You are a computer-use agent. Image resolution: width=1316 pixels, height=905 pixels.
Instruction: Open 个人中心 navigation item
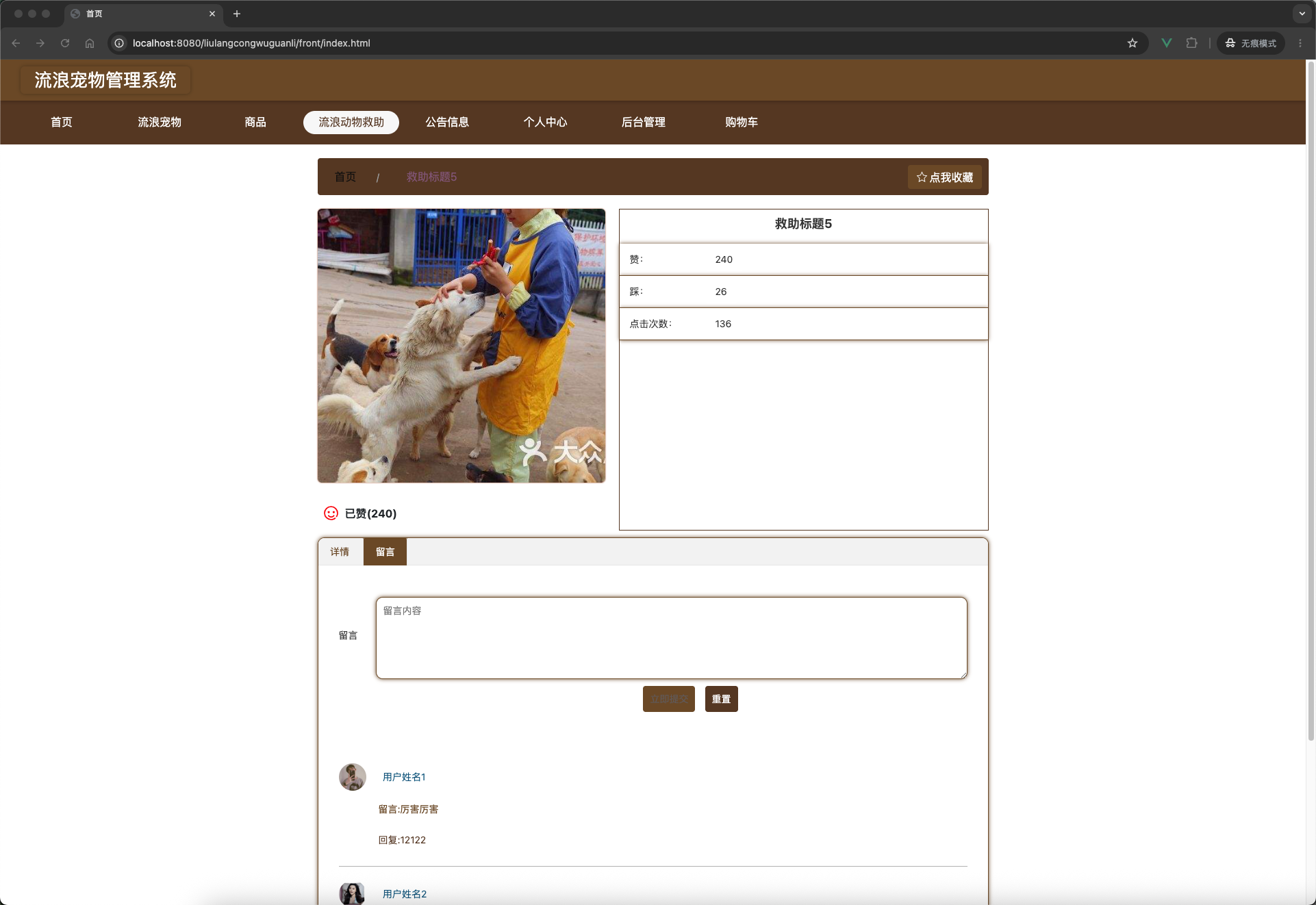click(546, 123)
